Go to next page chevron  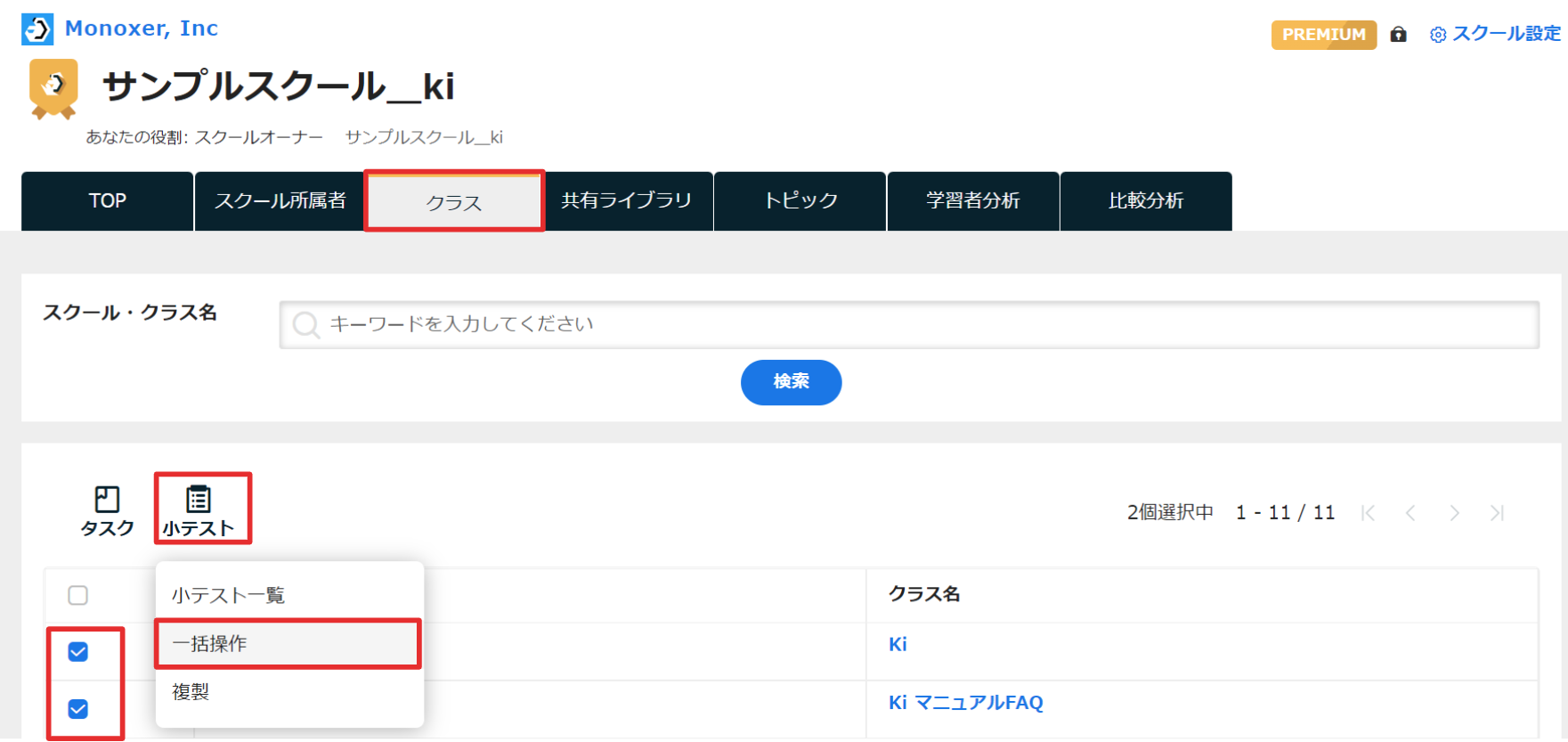click(x=1454, y=513)
